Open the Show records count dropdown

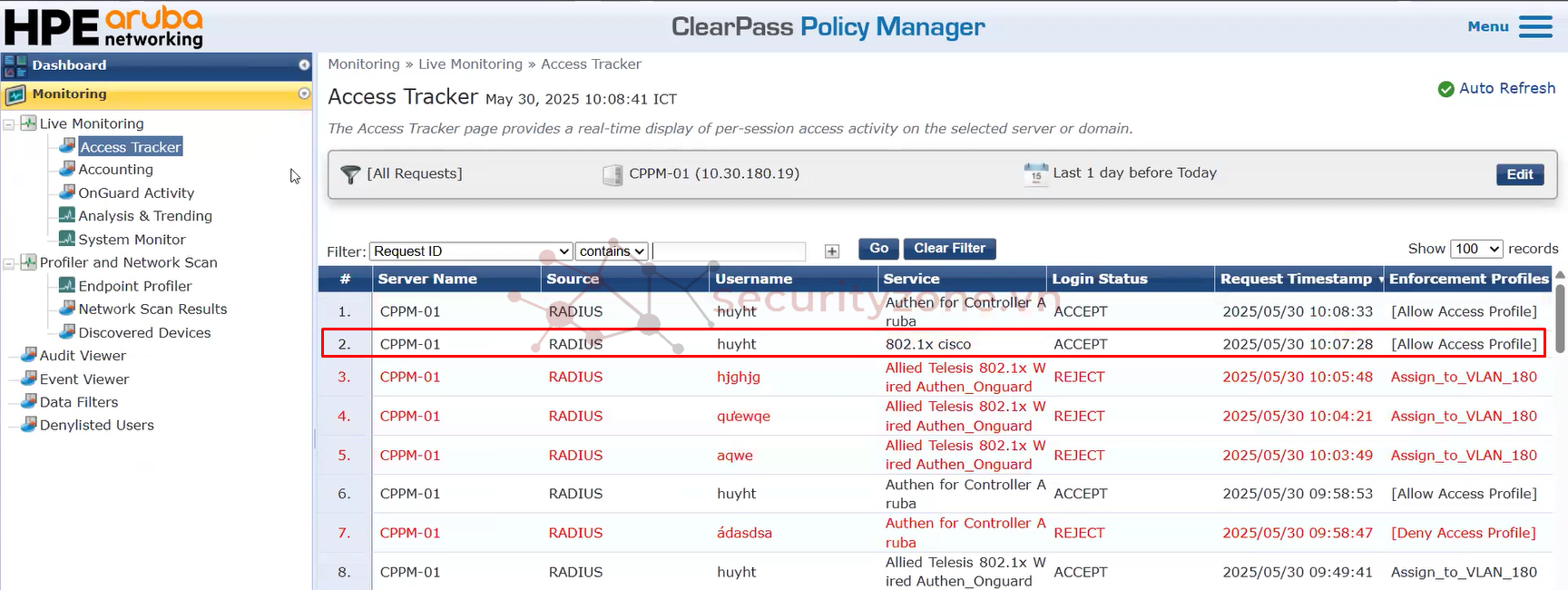1476,249
